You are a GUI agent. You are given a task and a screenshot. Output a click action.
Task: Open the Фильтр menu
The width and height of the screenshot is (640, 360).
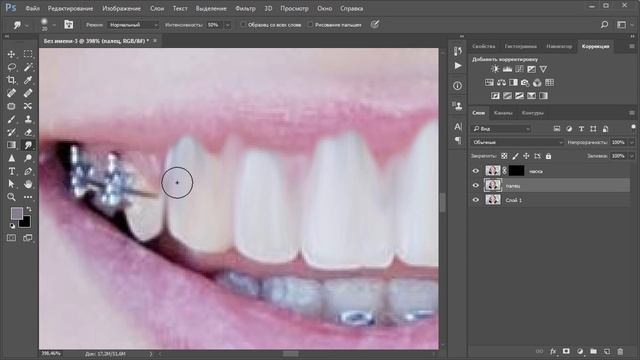pos(245,9)
